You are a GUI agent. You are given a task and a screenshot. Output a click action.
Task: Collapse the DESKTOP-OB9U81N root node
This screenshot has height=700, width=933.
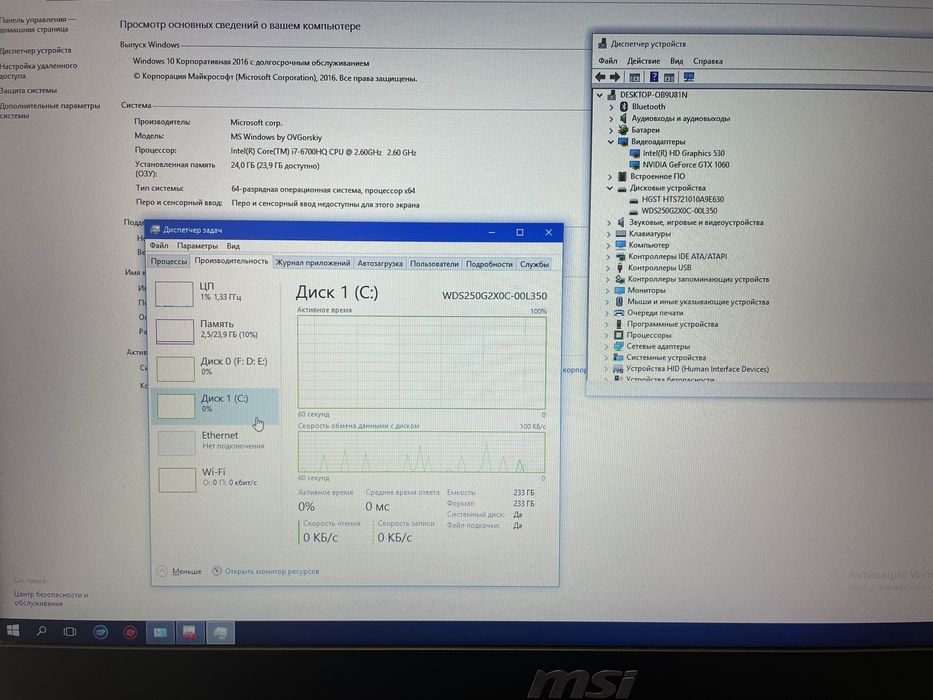click(600, 95)
